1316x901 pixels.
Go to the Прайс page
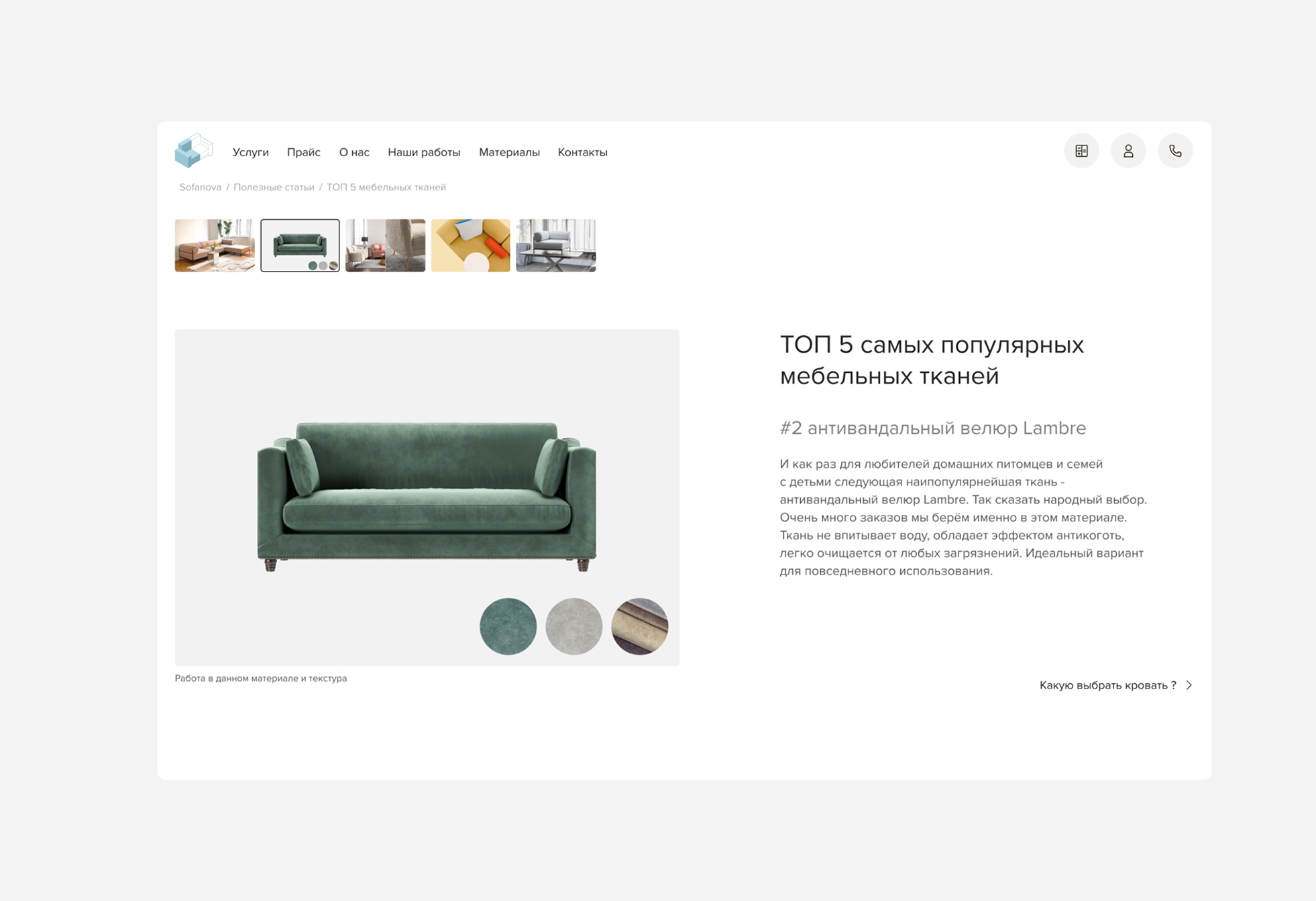(x=304, y=152)
